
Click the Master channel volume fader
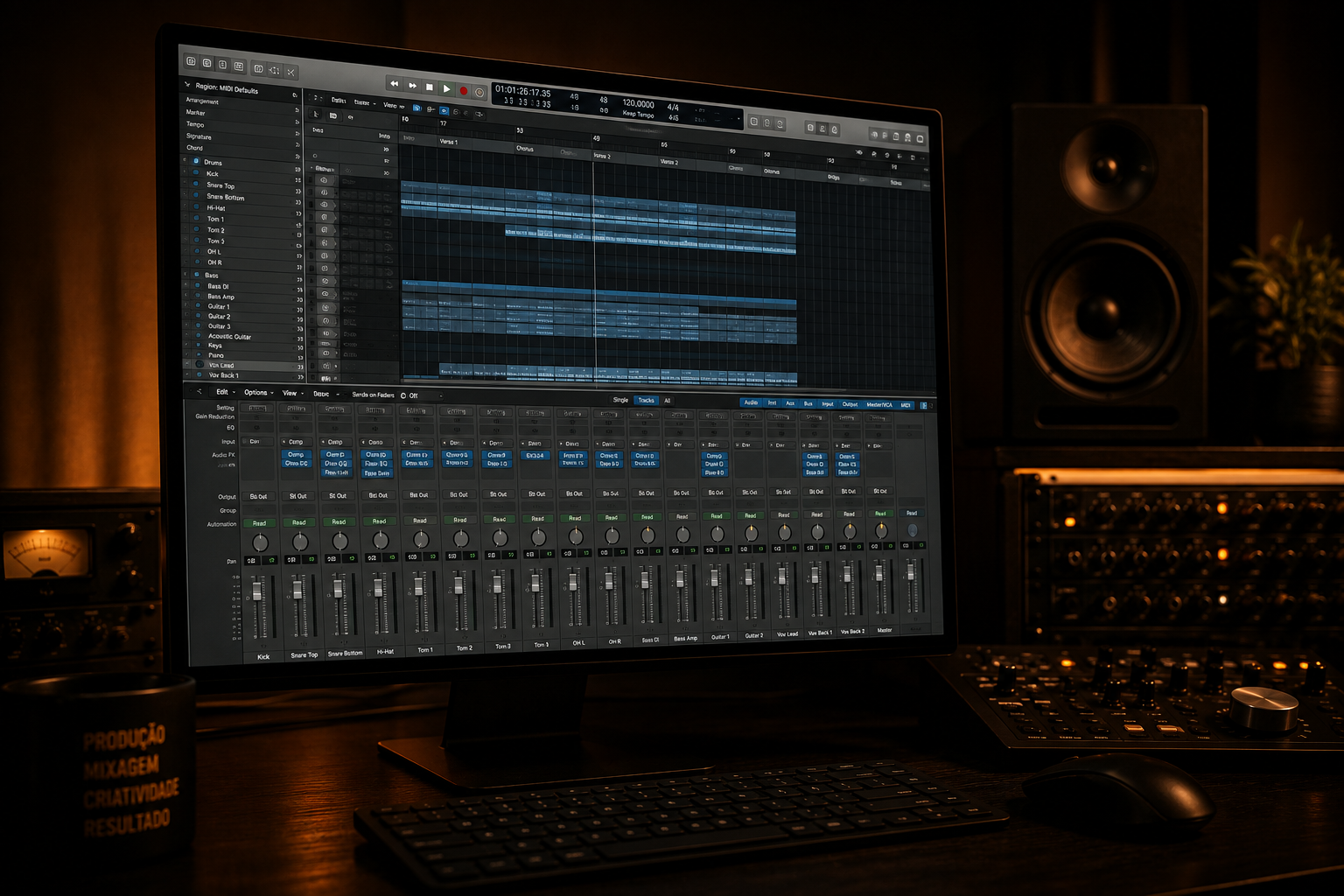879,573
